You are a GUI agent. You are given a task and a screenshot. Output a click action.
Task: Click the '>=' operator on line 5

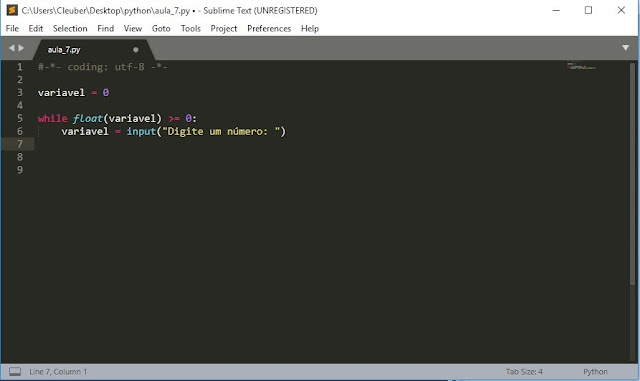(x=174, y=118)
